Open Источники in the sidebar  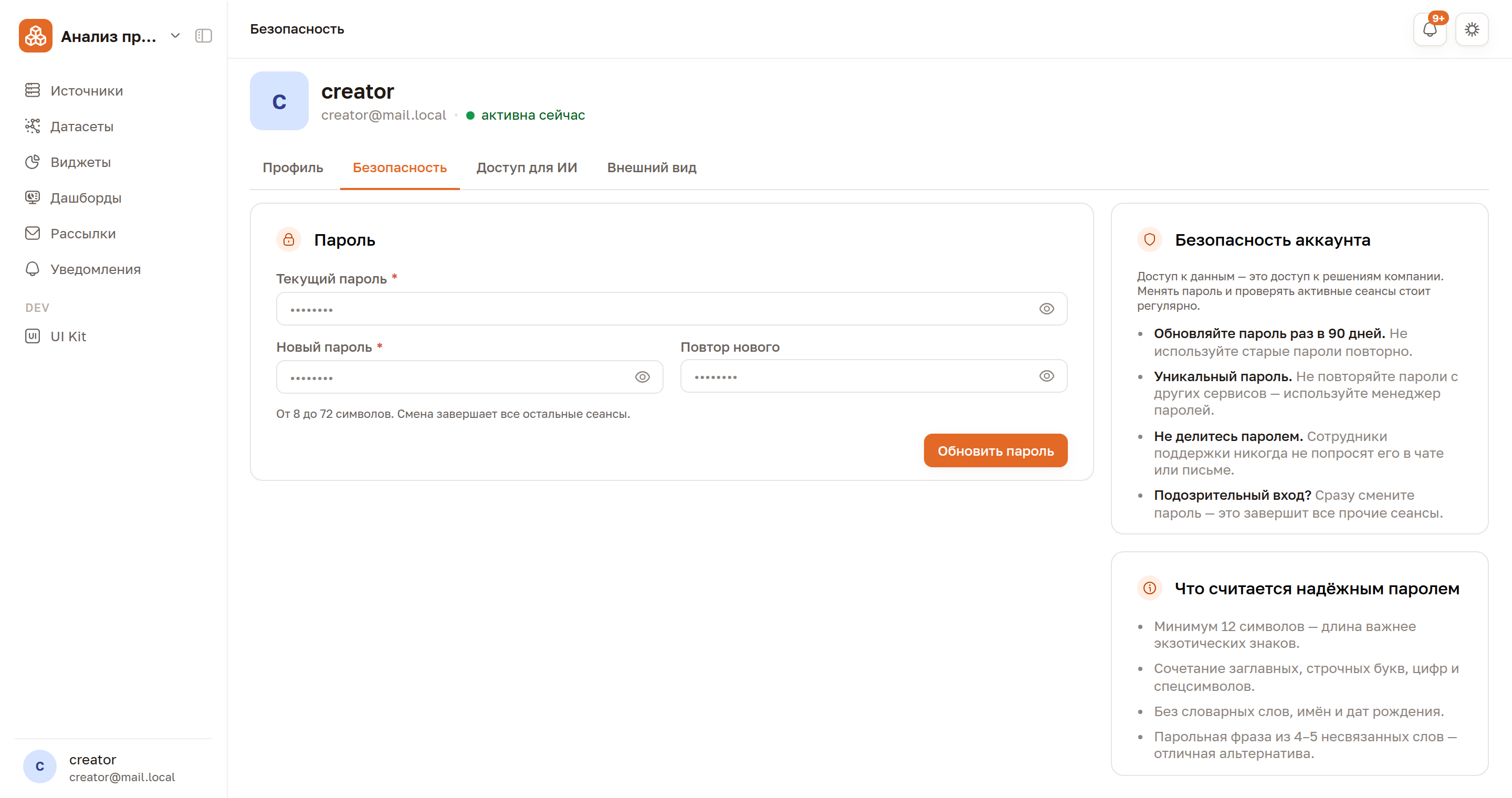[x=113, y=90]
